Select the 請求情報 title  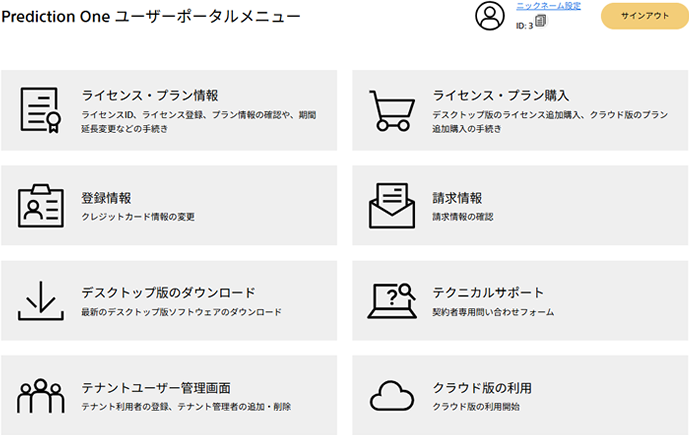[x=457, y=198]
